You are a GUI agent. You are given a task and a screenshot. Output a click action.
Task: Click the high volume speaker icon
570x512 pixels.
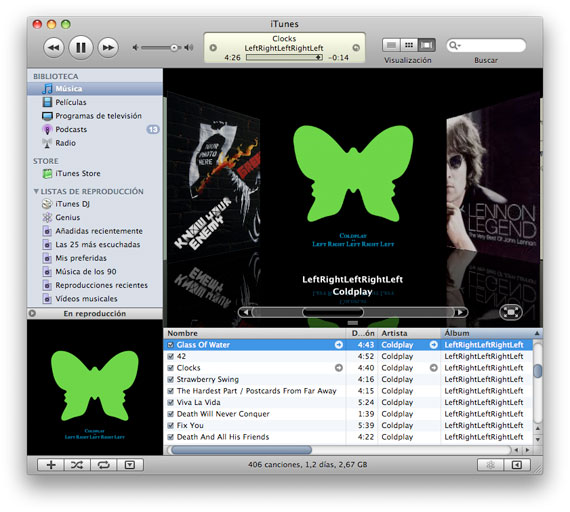pyautogui.click(x=189, y=48)
